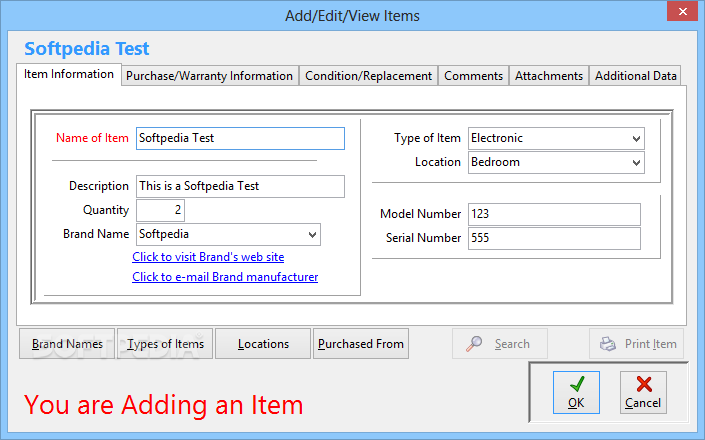Click the red X Cancel button
The height and width of the screenshot is (440, 705).
(643, 392)
